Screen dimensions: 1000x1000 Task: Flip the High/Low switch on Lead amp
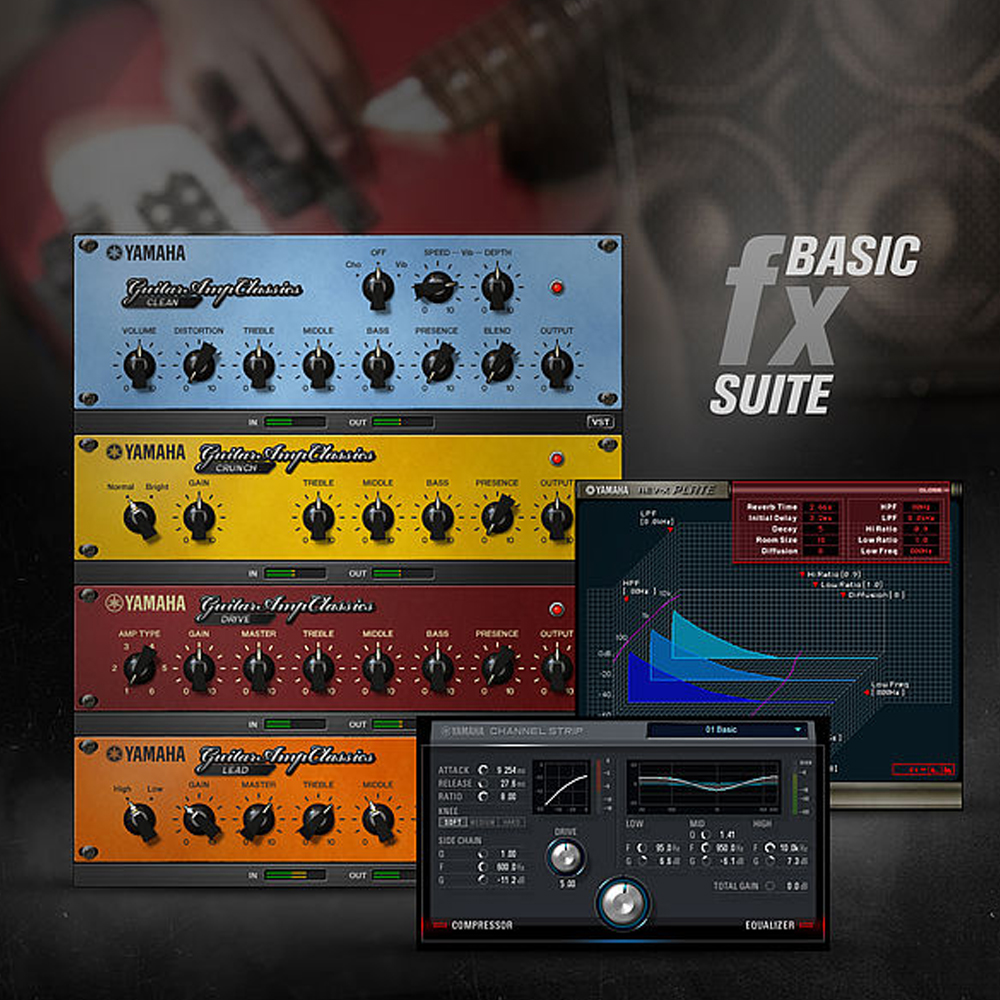pyautogui.click(x=140, y=820)
